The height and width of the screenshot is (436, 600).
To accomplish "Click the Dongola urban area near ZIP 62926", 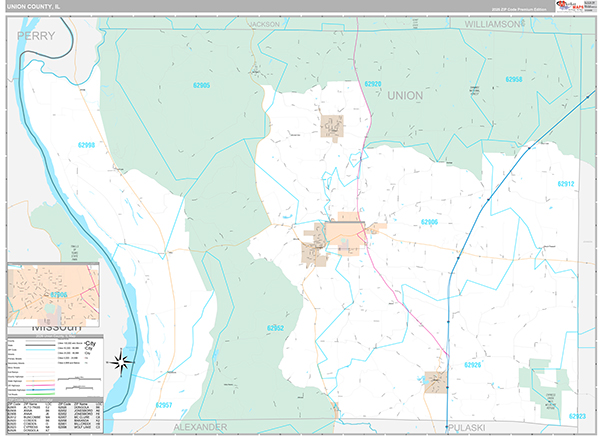I will [435, 381].
